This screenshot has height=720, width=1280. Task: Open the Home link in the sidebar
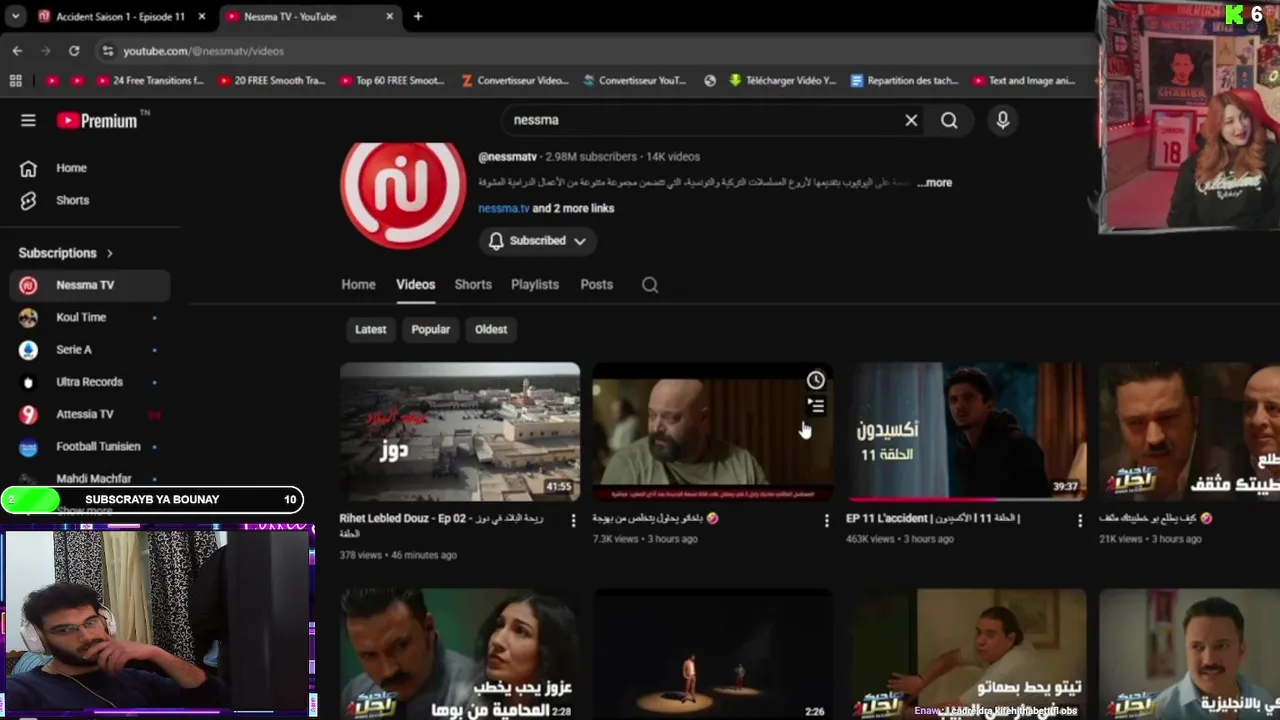pos(71,168)
